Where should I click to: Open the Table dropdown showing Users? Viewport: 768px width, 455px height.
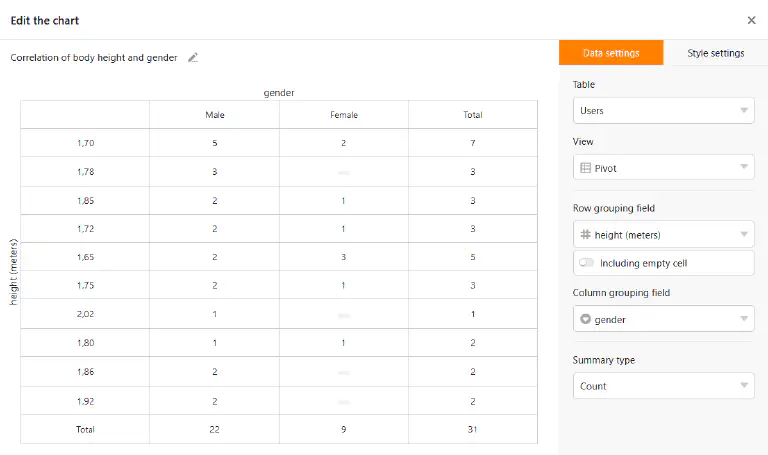point(663,111)
